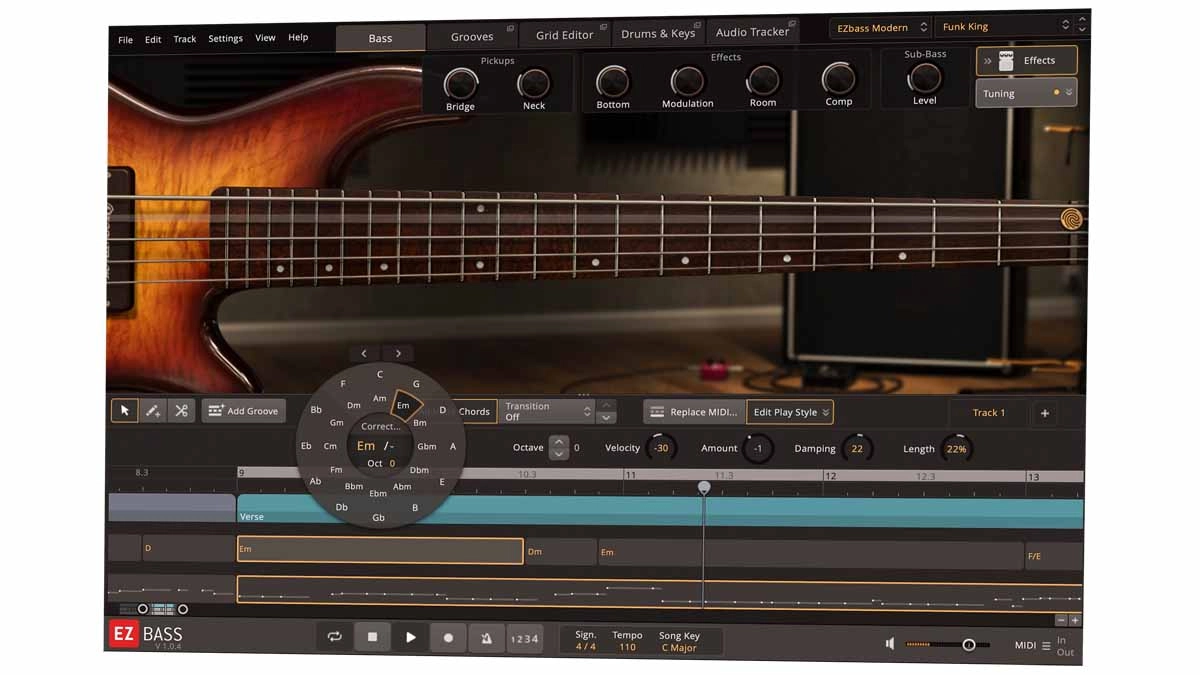Screen dimensions: 1200x675
Task: Open the File menu
Action: [x=125, y=40]
